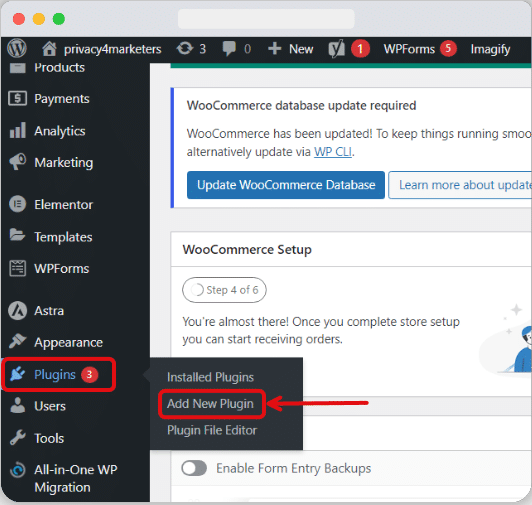Click the Plugins update badge showing 3
Screen dimensions: 532x505
[89, 375]
